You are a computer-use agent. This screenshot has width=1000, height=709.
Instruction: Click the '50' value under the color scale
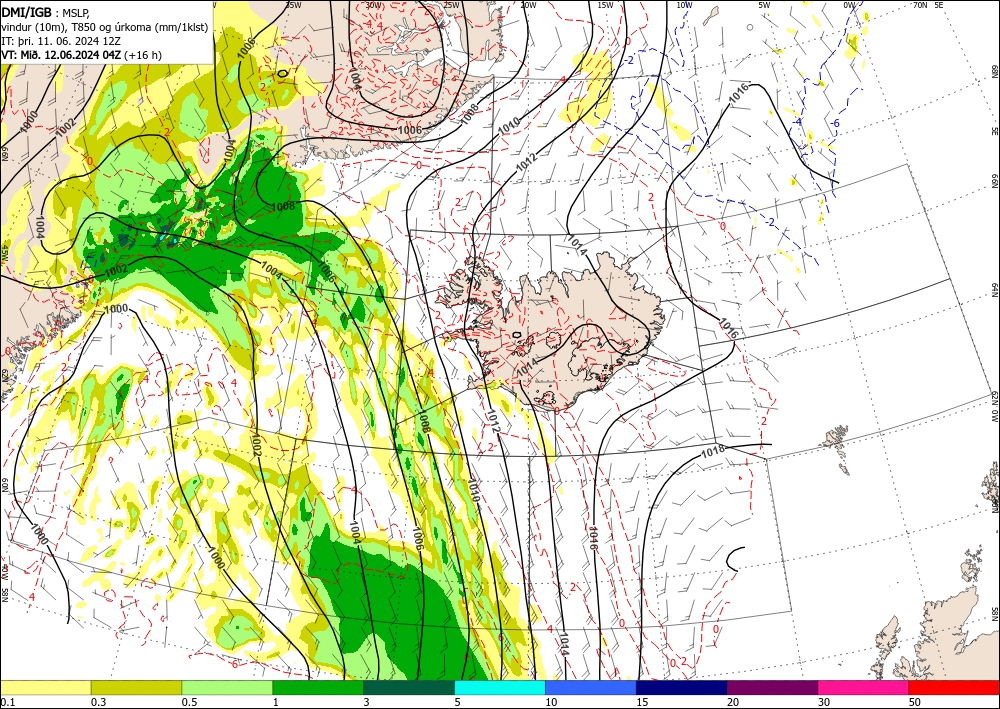coord(915,702)
